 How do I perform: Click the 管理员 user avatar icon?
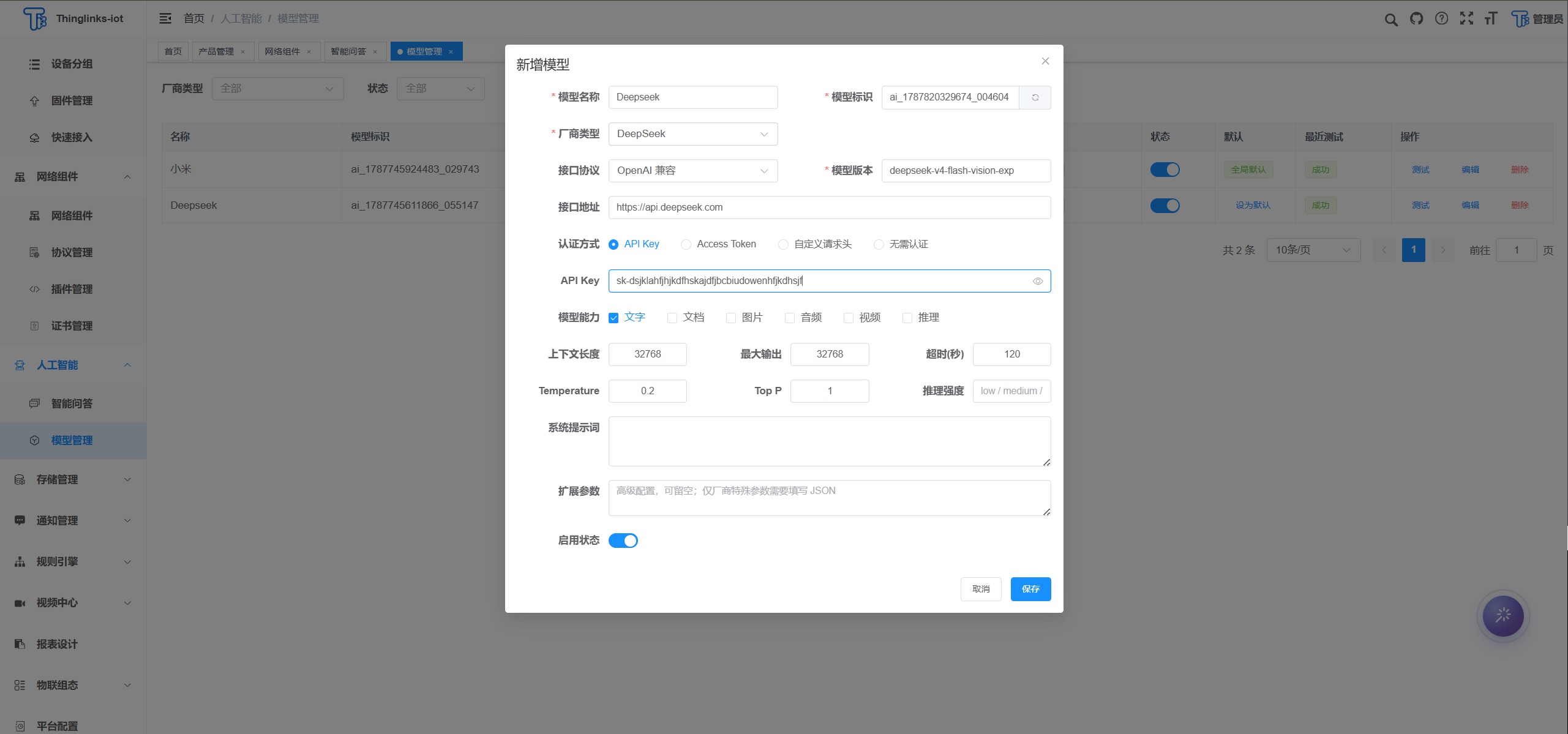coord(1520,19)
